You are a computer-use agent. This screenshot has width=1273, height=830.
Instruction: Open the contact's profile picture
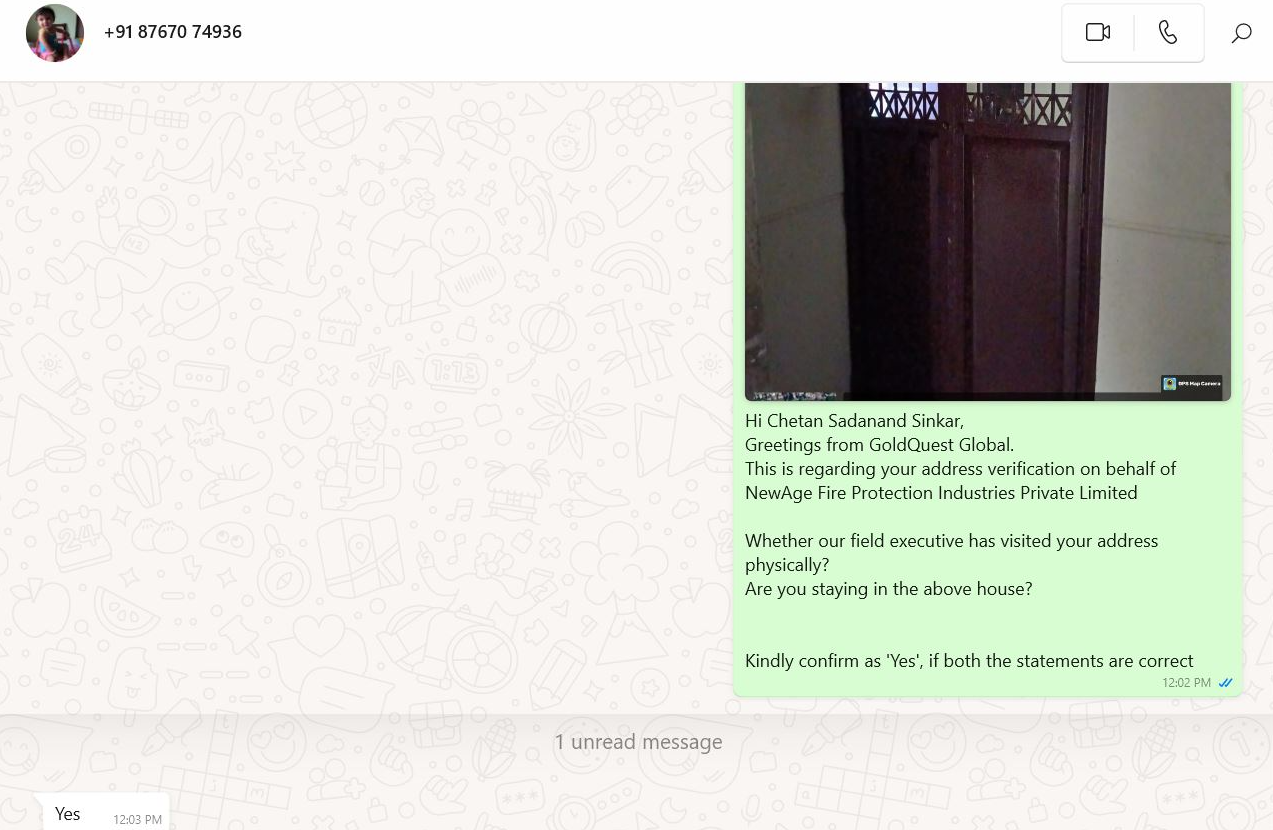coord(55,33)
